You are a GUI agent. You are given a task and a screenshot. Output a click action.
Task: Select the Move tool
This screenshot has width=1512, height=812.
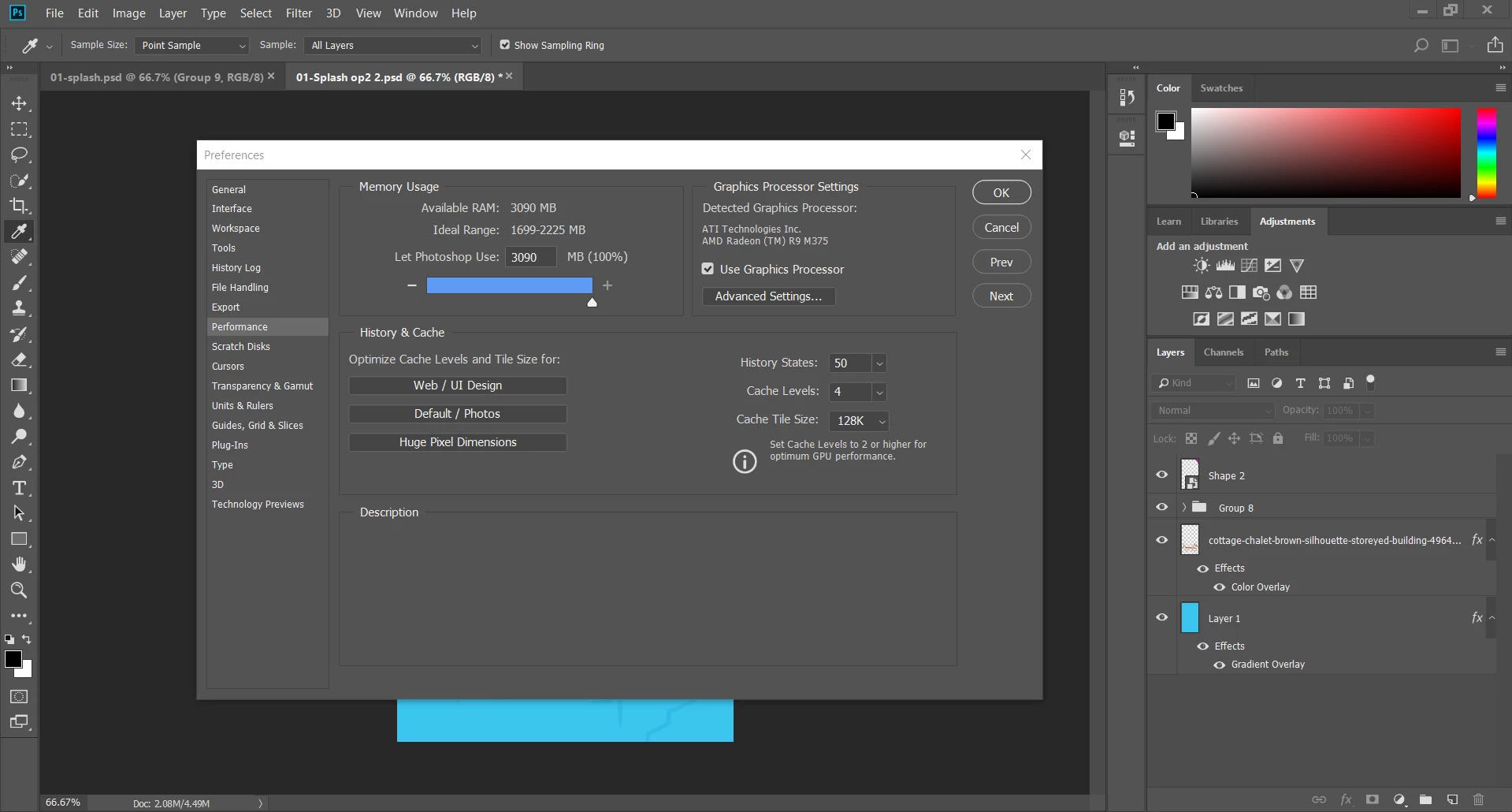[19, 103]
